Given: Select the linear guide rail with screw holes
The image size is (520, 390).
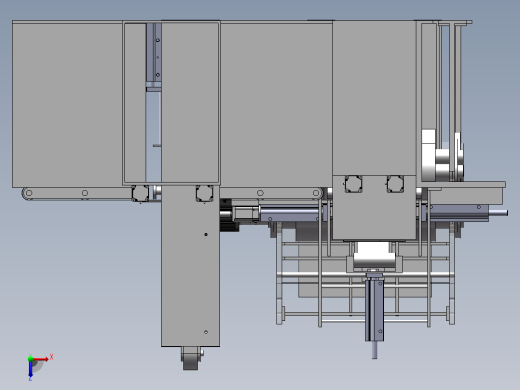Looking at the screenshot, I should (x=154, y=52).
